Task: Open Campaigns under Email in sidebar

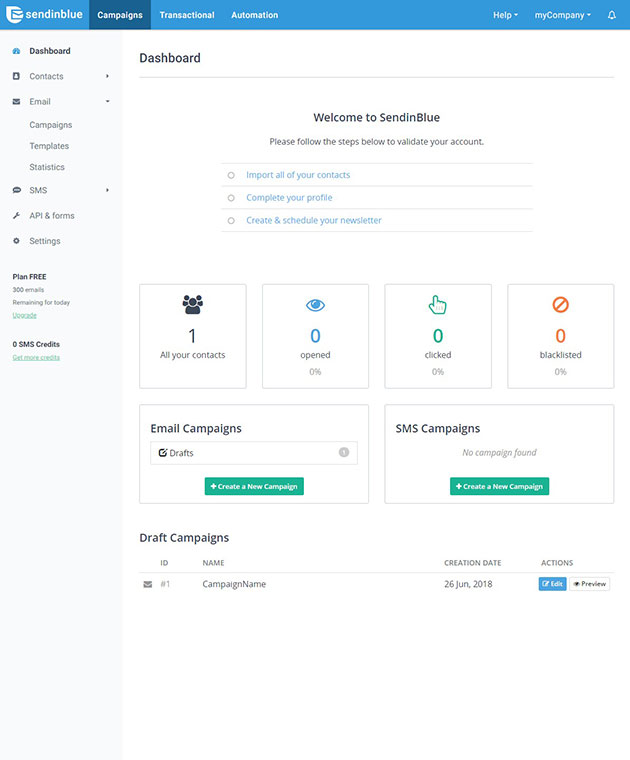Action: tap(51, 125)
